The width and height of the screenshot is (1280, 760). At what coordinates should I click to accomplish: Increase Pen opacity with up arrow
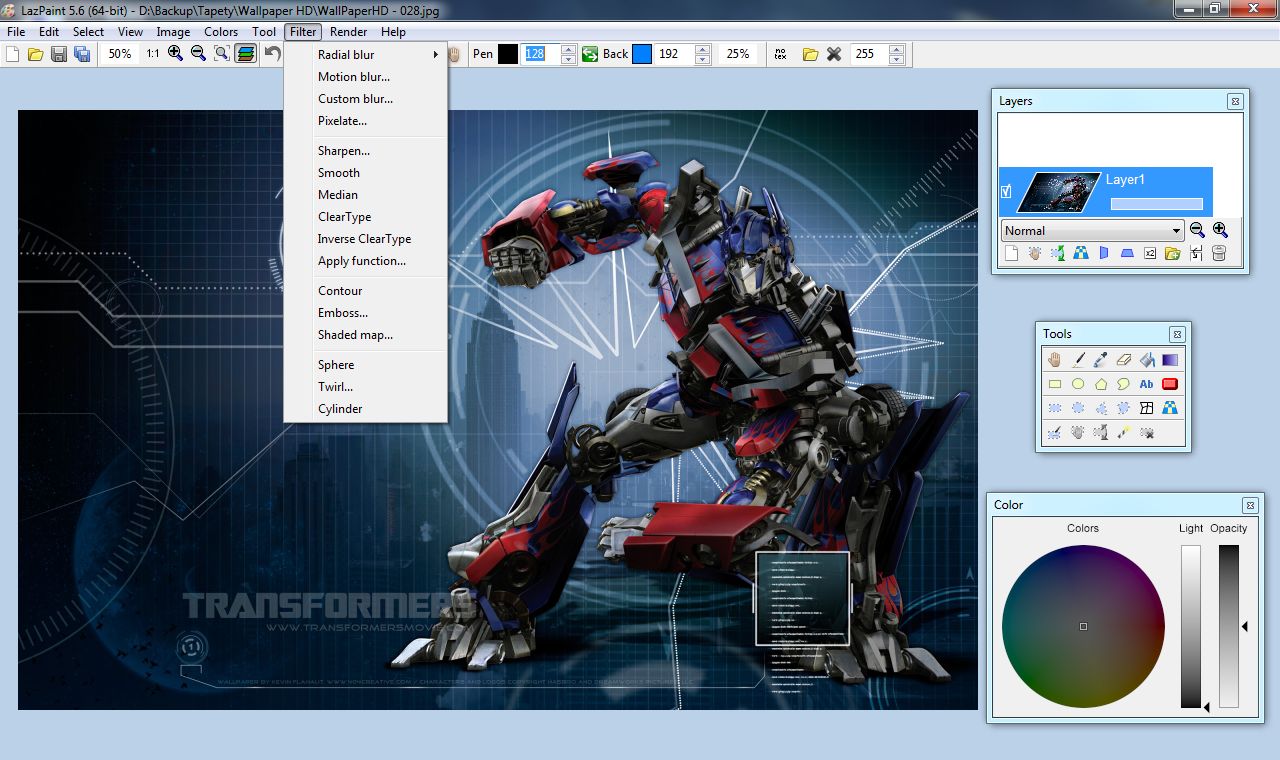click(568, 49)
